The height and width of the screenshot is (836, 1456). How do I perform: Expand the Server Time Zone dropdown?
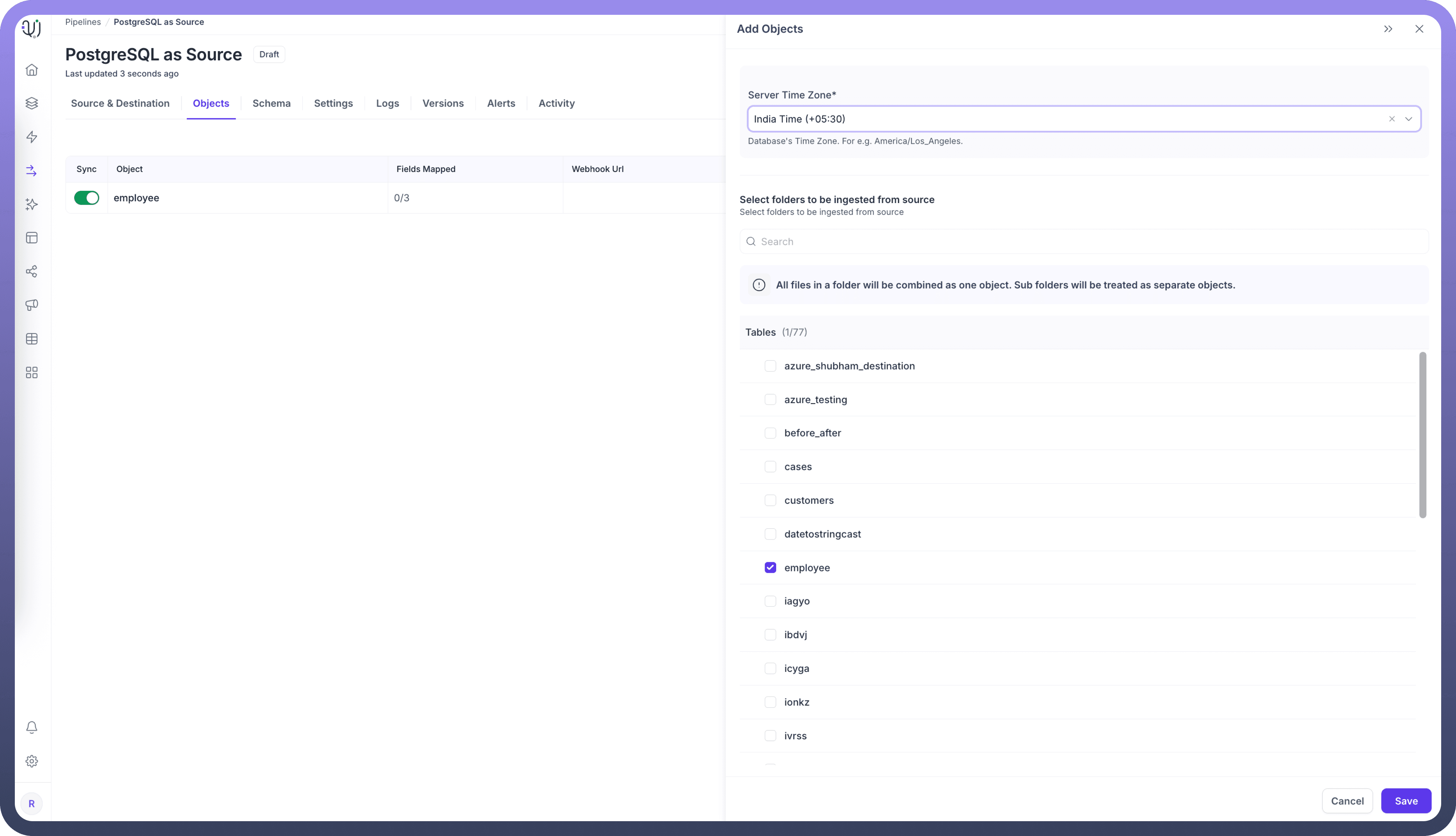(1408, 119)
